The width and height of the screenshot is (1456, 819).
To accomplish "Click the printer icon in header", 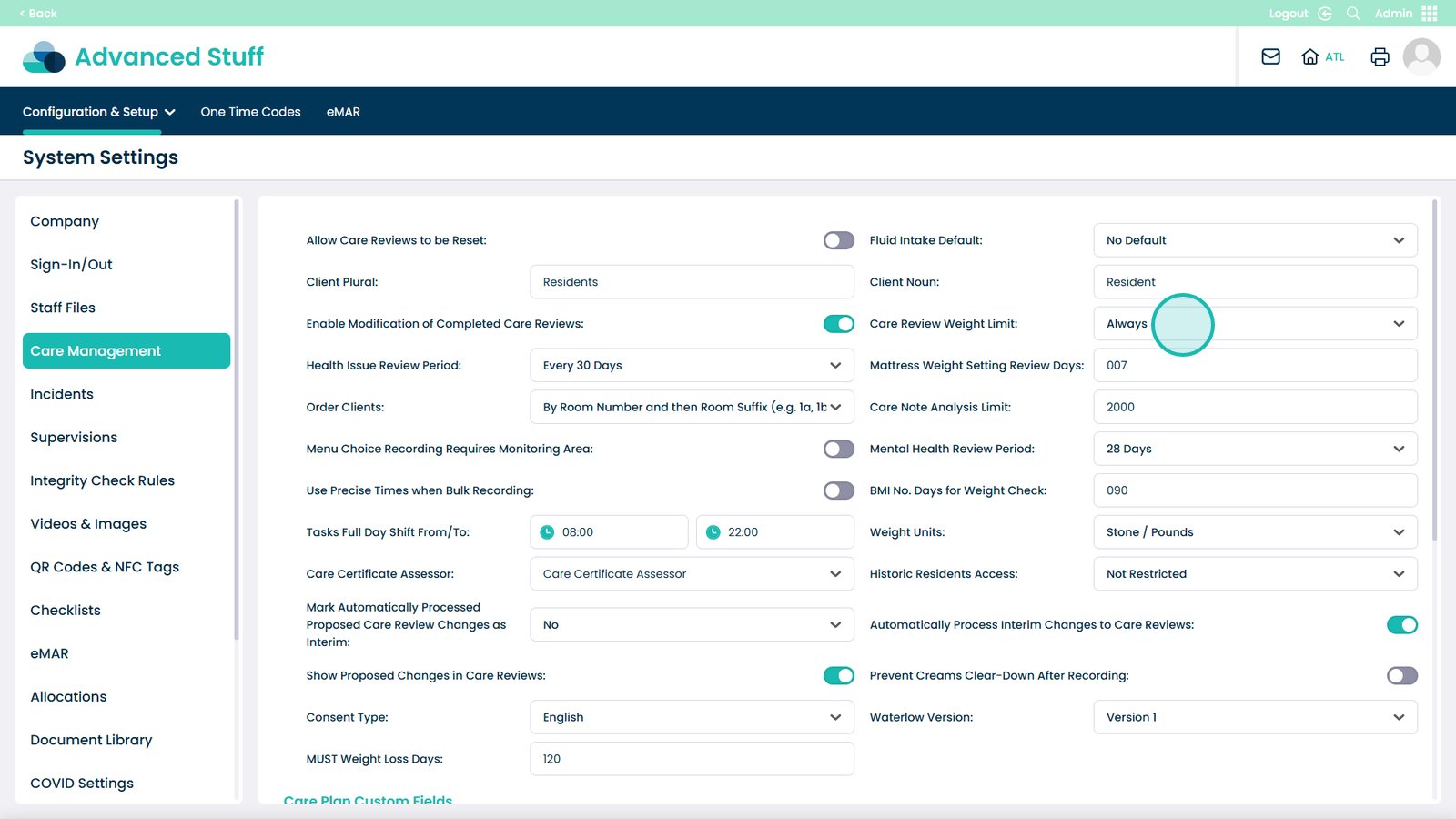I will [x=1380, y=56].
